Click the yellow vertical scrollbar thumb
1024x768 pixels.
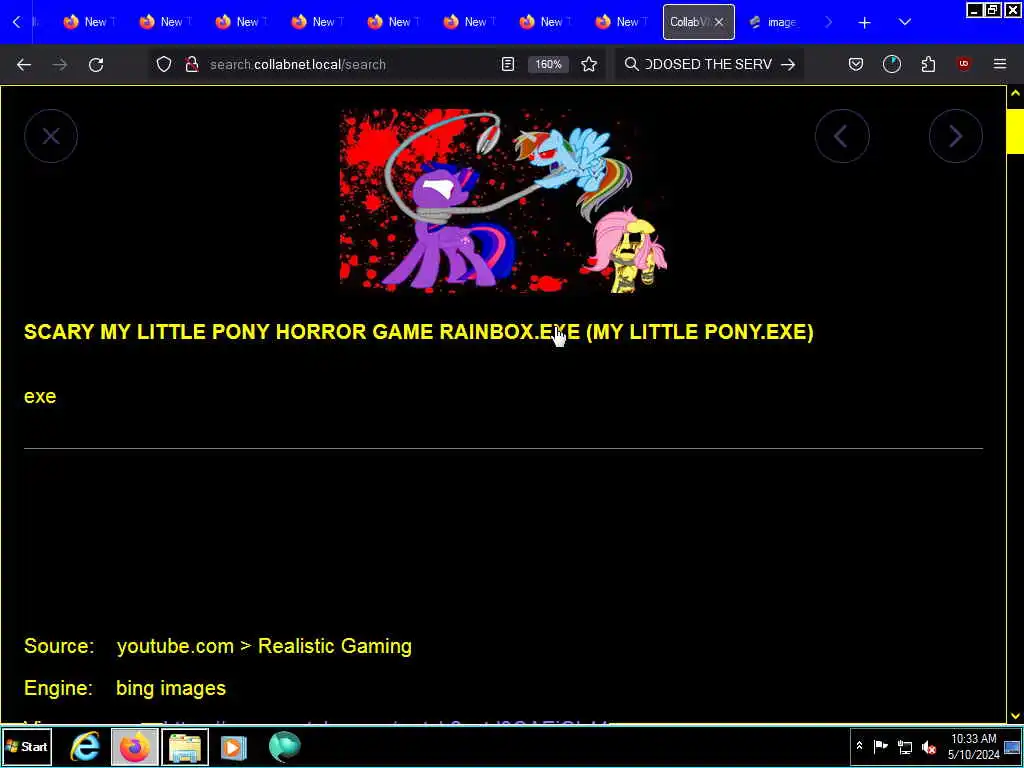[1015, 131]
